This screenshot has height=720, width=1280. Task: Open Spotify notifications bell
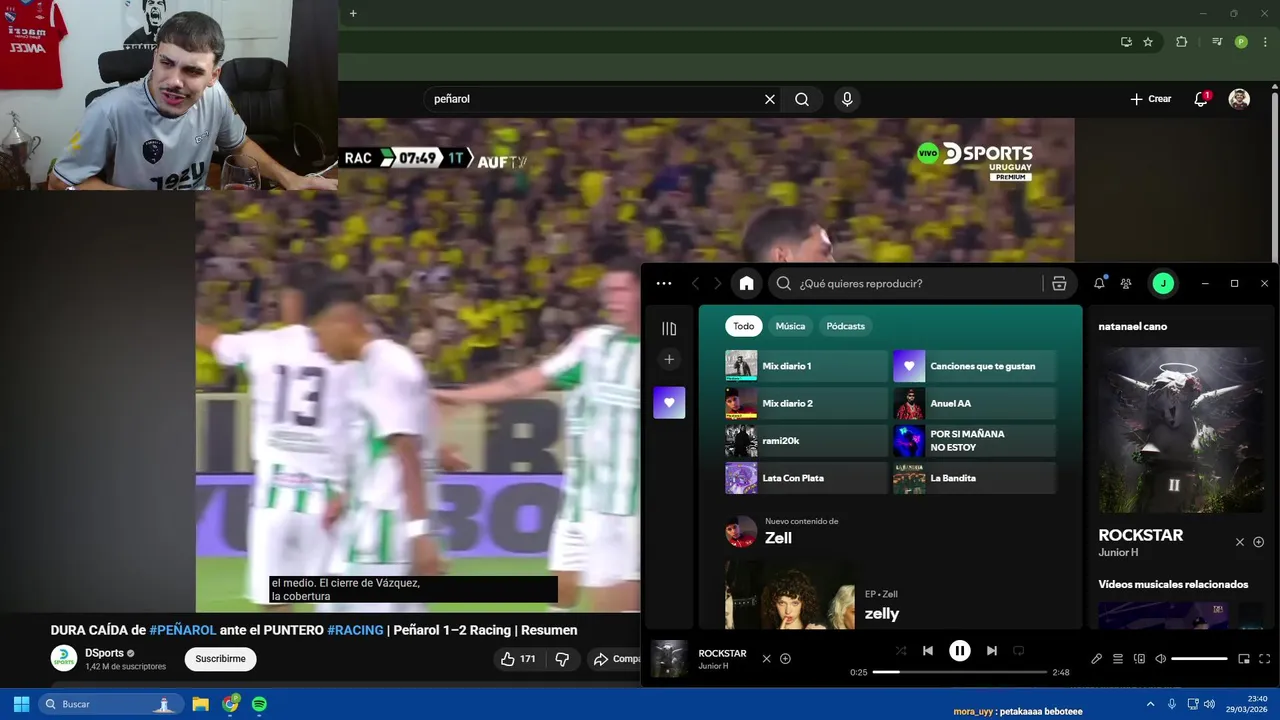click(x=1099, y=284)
